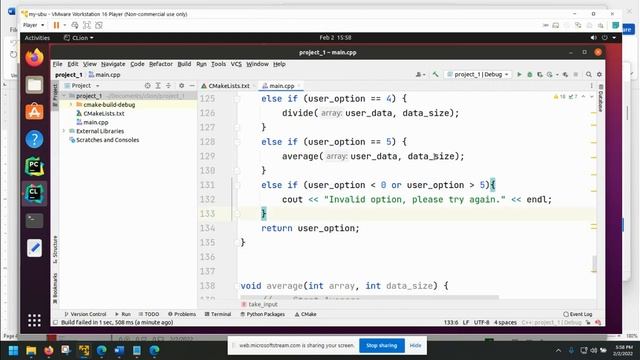640x360 pixels.
Task: Expand the cmake-build-debug folder
Action: pyautogui.click(x=71, y=105)
